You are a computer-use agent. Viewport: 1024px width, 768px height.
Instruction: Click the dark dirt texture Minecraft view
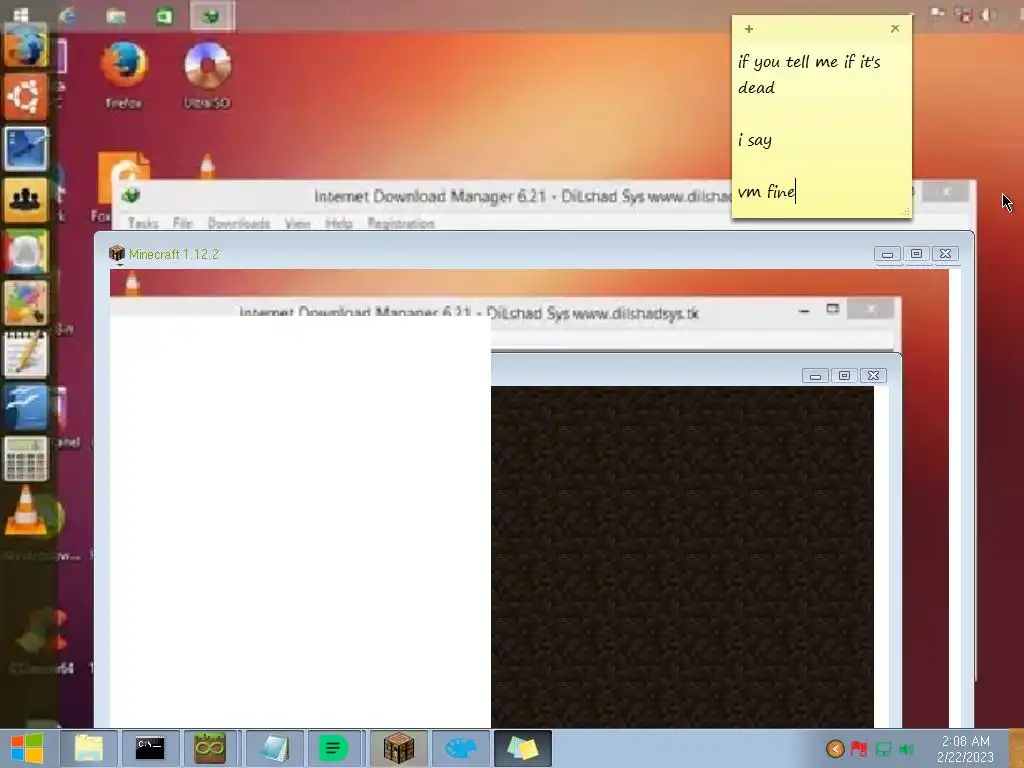coord(682,556)
